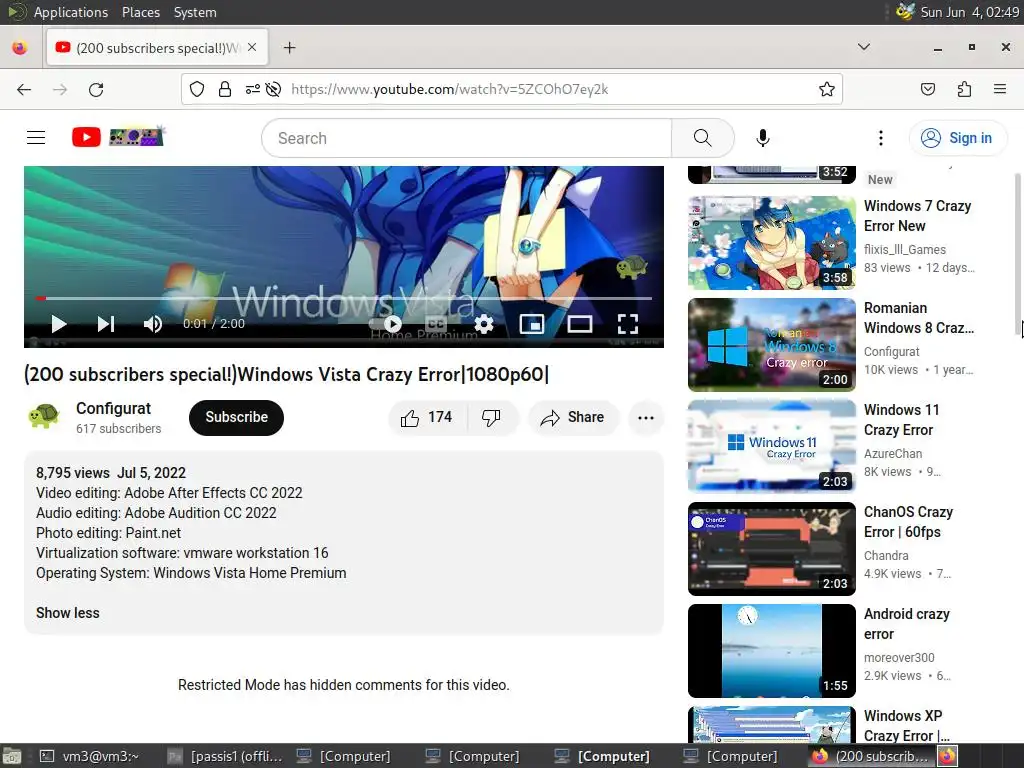Open Configurat channel name link
The width and height of the screenshot is (1024, 768).
pos(114,408)
